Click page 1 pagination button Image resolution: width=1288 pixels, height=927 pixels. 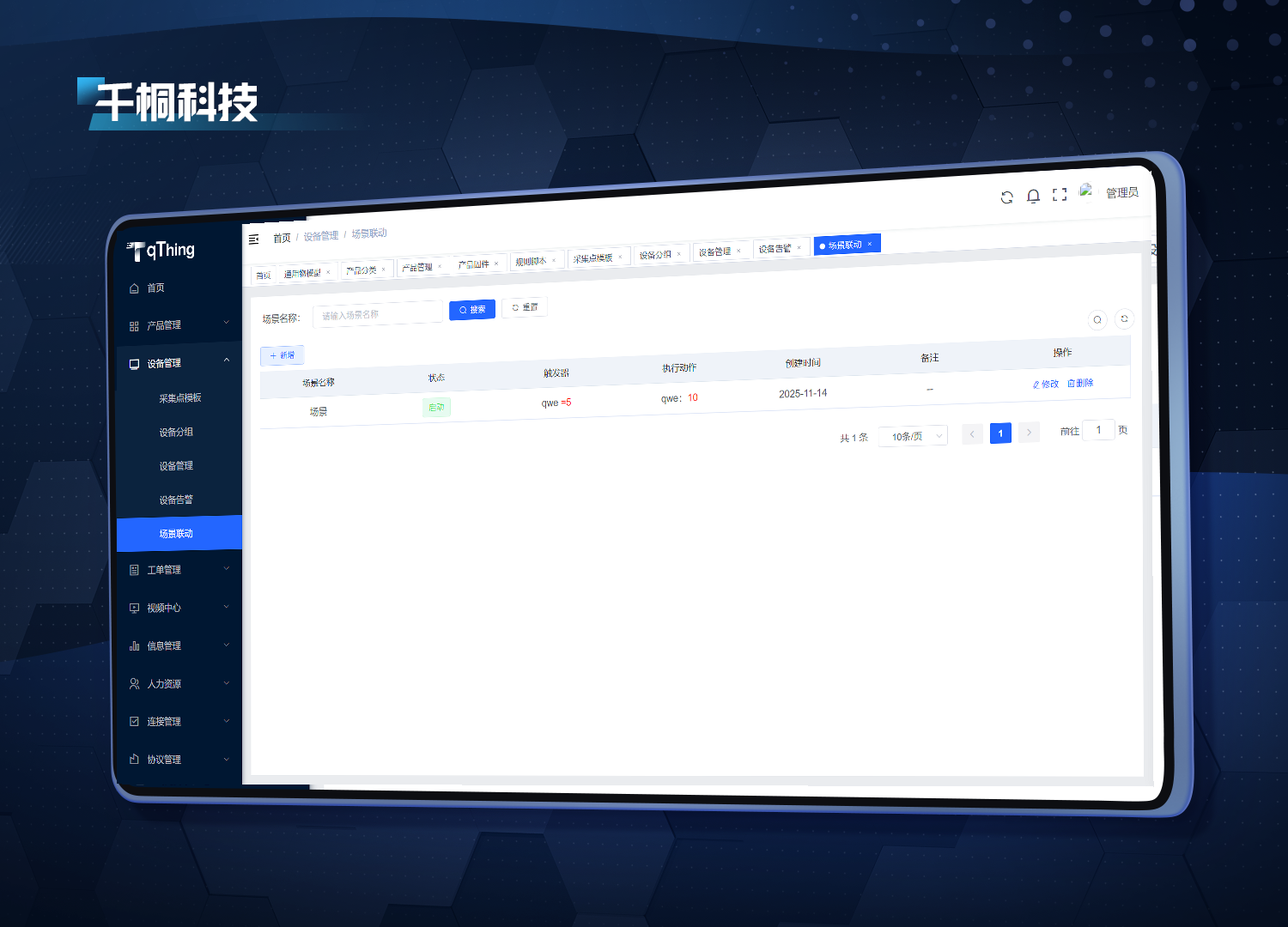tap(1000, 433)
